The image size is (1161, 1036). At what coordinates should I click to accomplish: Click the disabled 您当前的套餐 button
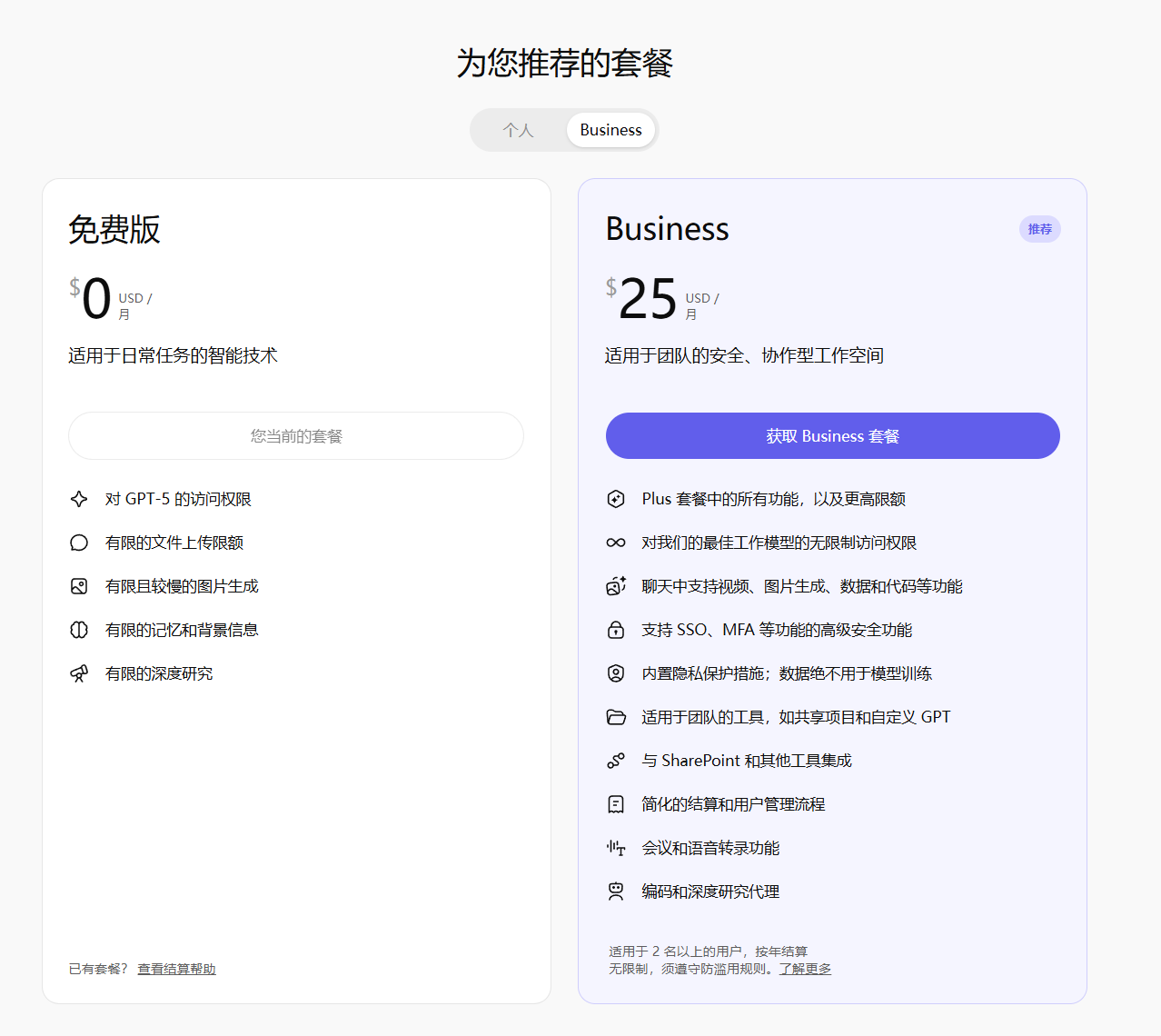[296, 436]
